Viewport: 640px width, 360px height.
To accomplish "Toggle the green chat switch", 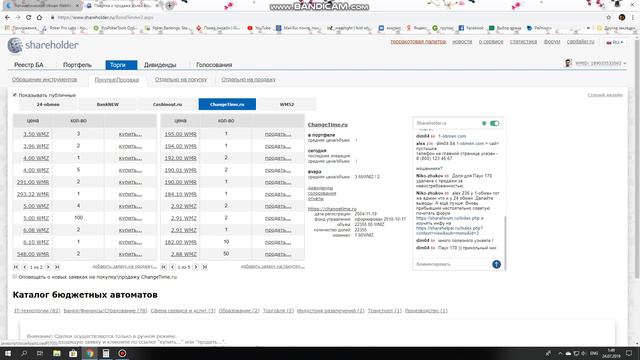I will (494, 123).
